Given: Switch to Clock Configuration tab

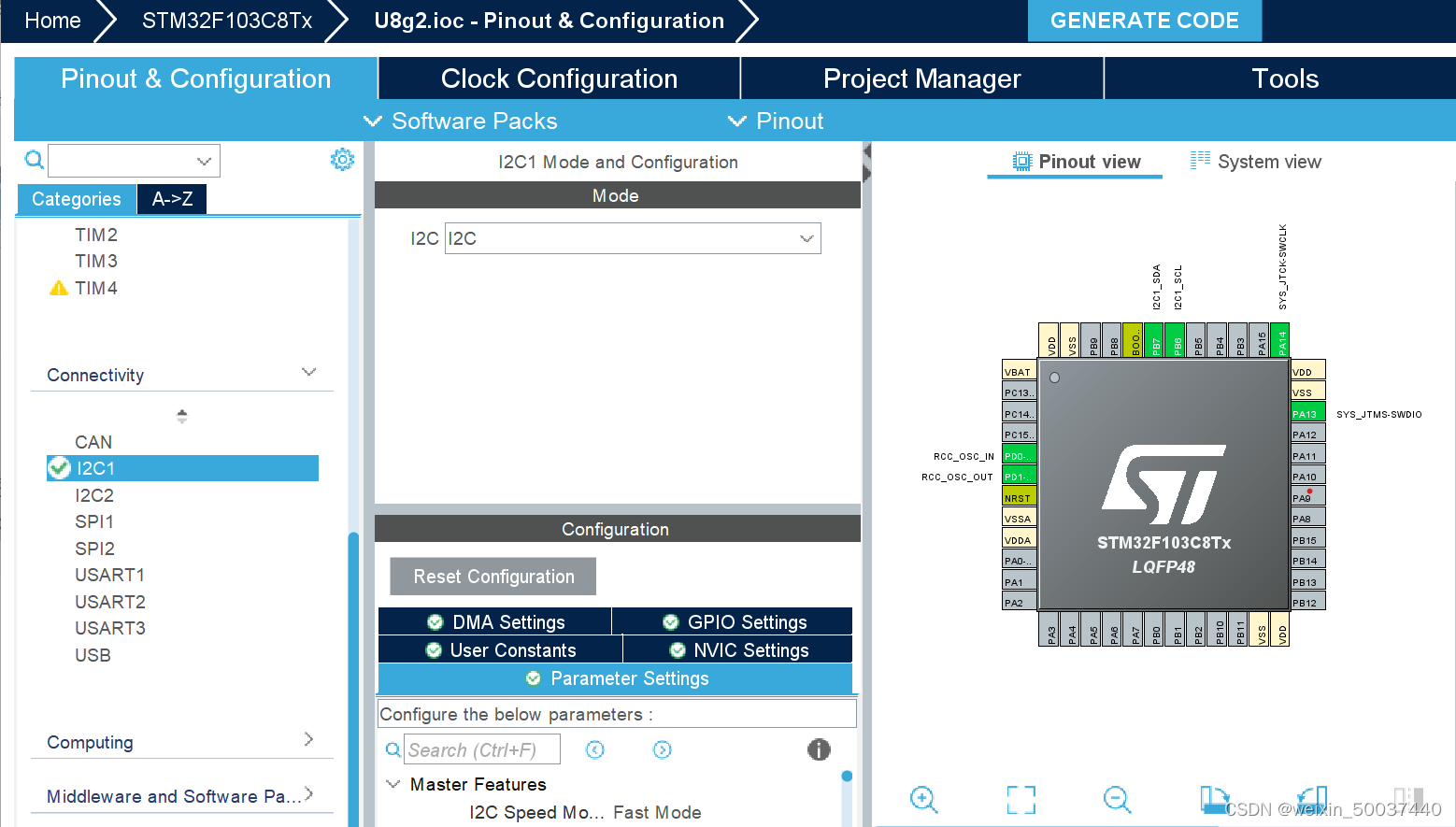Looking at the screenshot, I should coord(559,78).
